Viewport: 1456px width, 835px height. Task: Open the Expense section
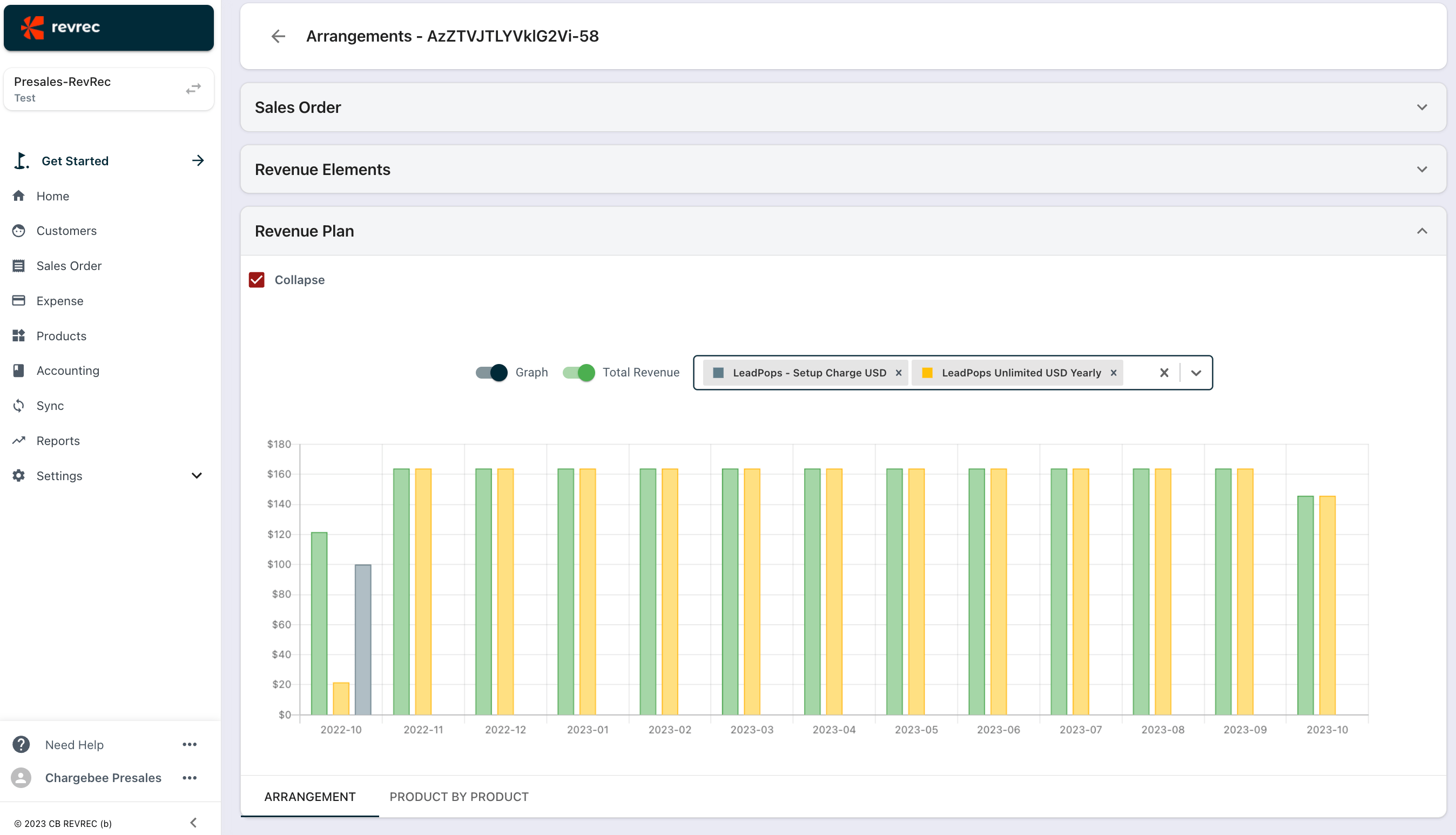pos(59,300)
